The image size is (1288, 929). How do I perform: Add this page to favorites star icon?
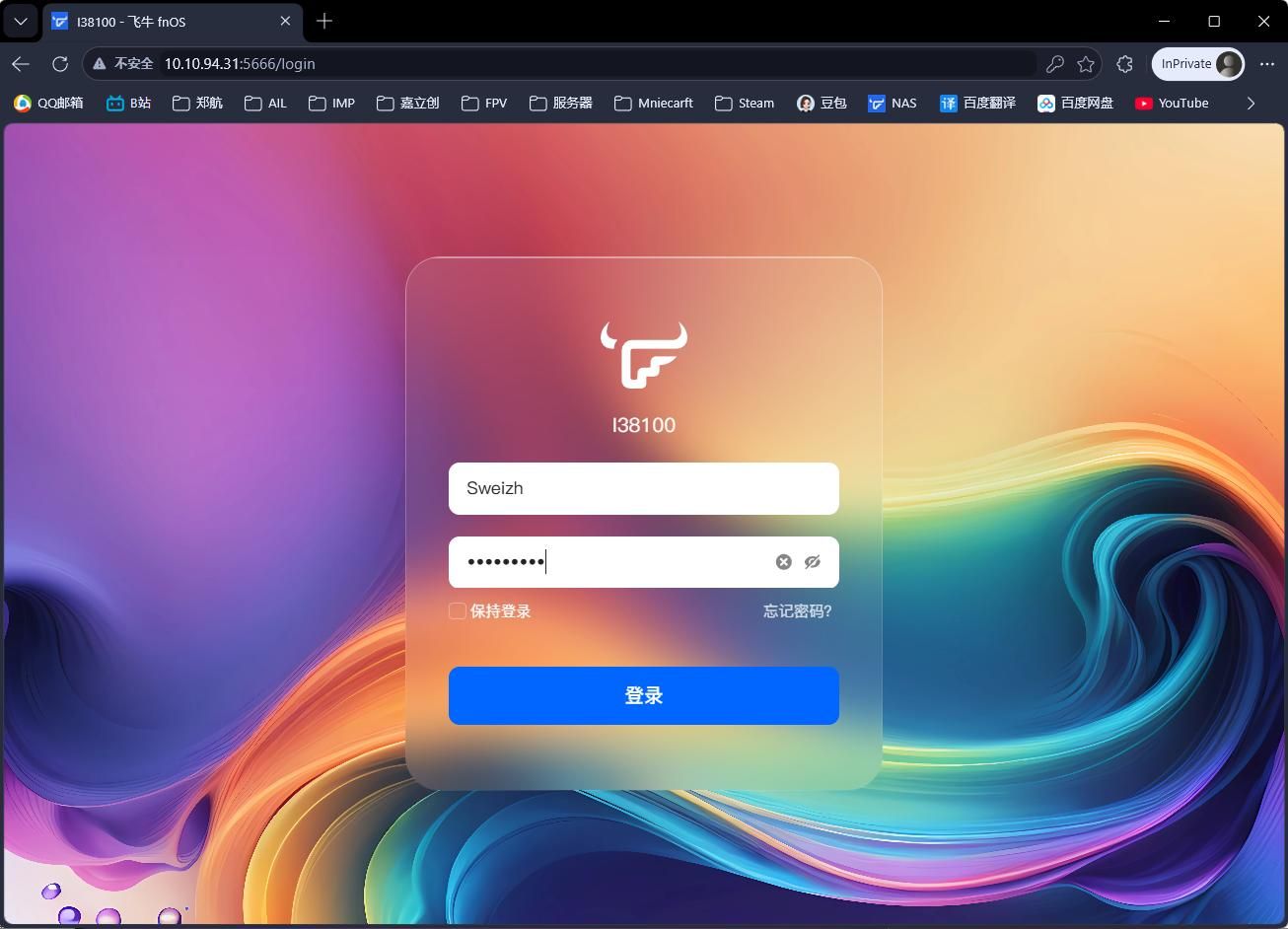coord(1086,63)
